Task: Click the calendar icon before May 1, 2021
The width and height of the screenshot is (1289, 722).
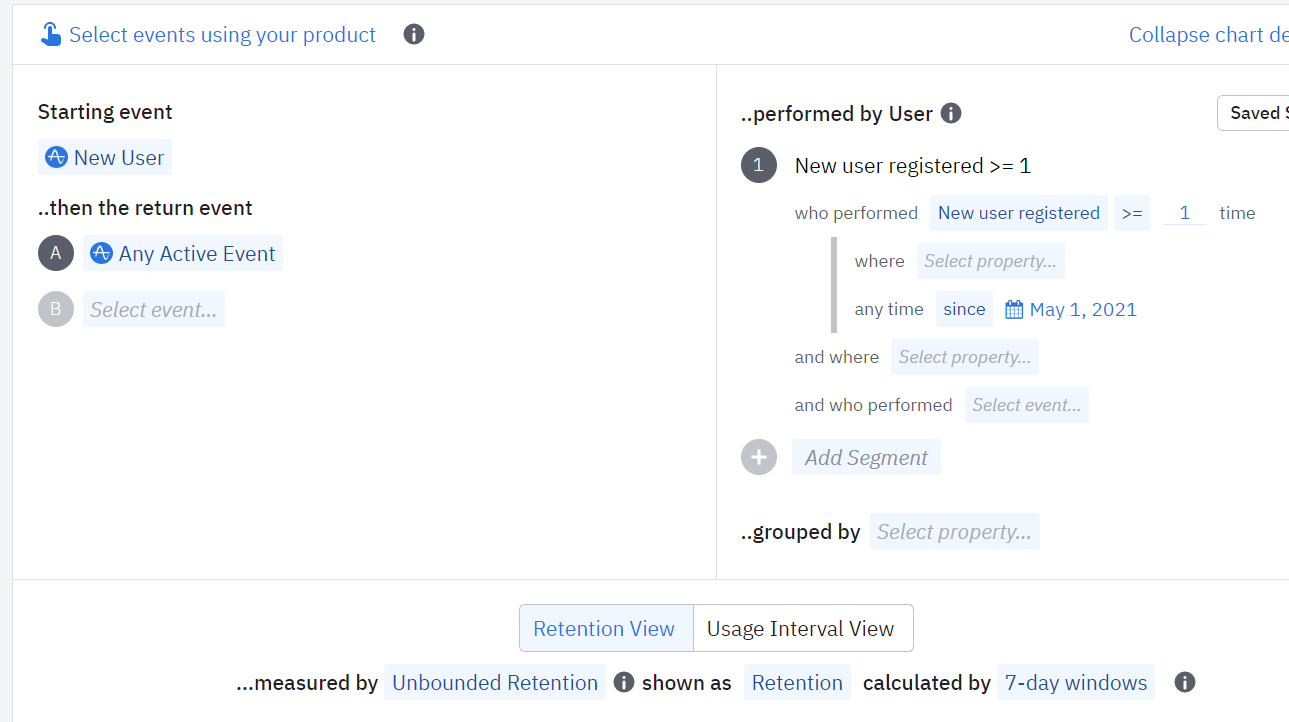Action: click(1014, 310)
